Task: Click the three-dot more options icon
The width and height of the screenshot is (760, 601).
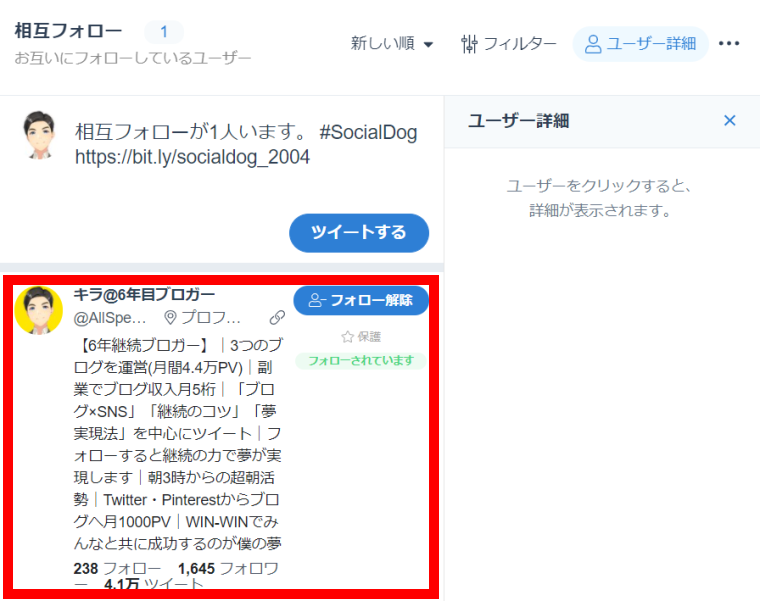Action: click(729, 44)
